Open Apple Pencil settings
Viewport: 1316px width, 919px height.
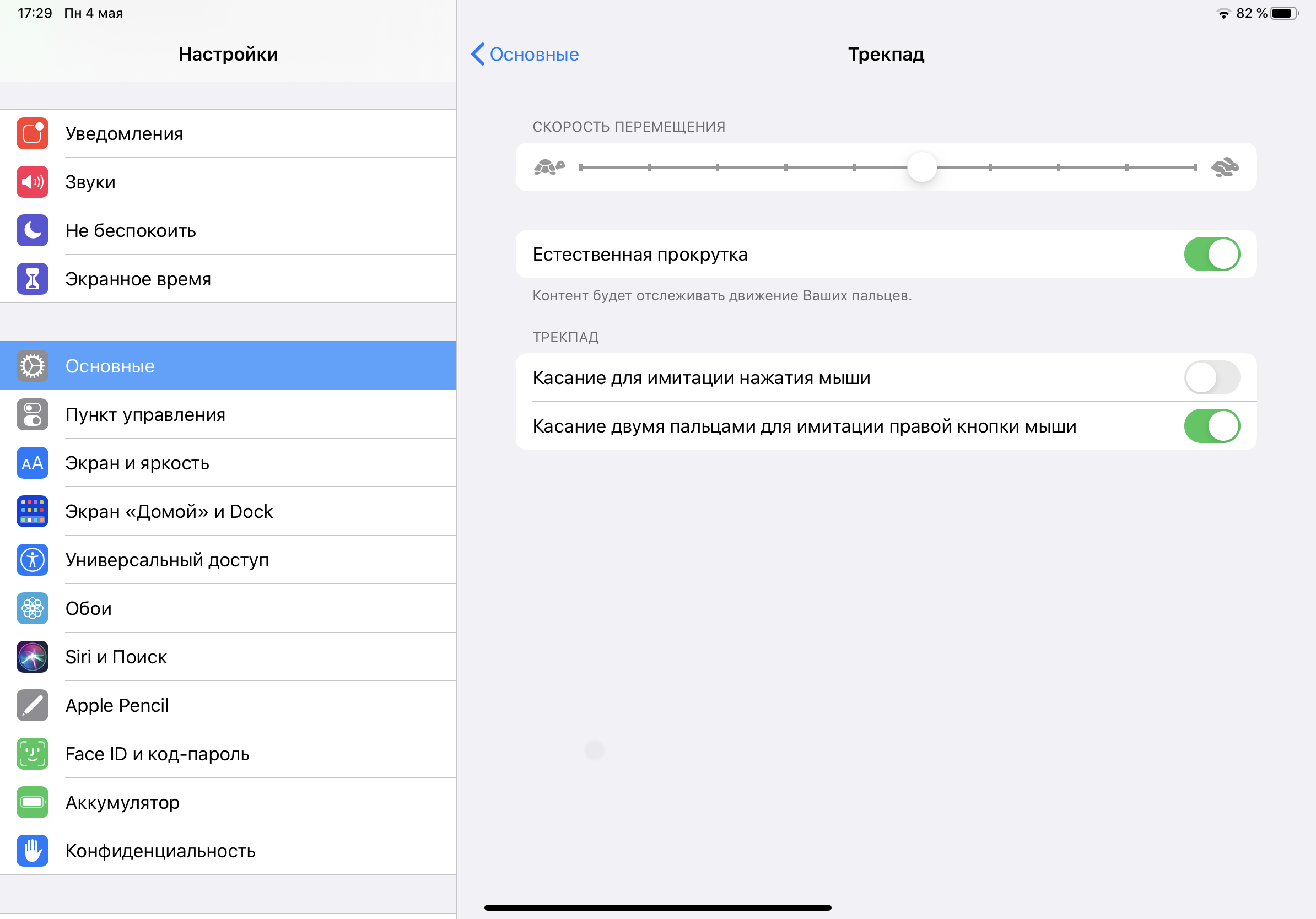117,705
